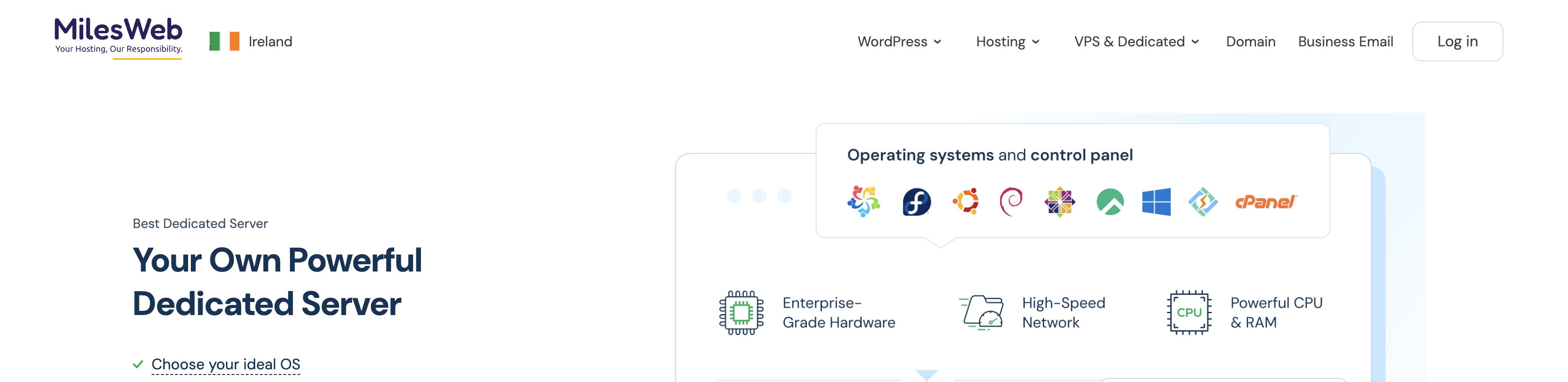The image size is (1568, 382).
Task: Click the AlmaLinux OS icon
Action: coord(864,202)
